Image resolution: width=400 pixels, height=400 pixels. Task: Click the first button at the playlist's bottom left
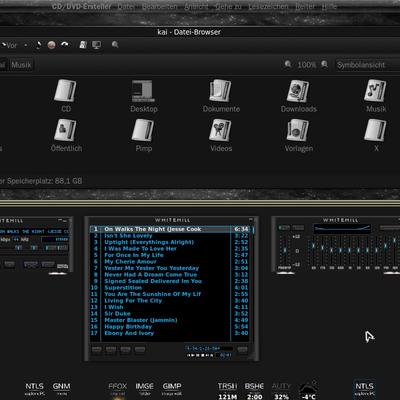pyautogui.click(x=96, y=349)
